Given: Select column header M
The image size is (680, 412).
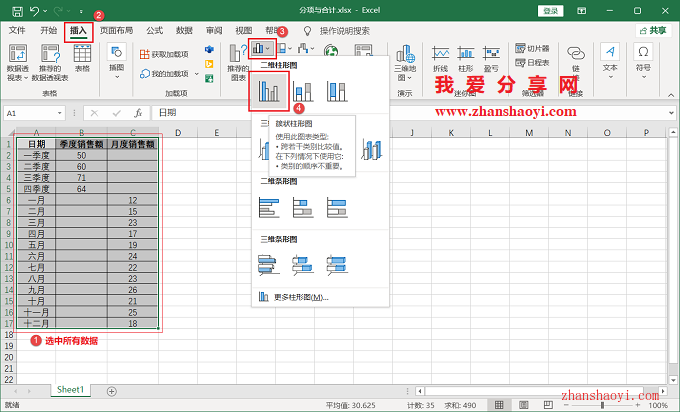Looking at the screenshot, I should pos(529,133).
